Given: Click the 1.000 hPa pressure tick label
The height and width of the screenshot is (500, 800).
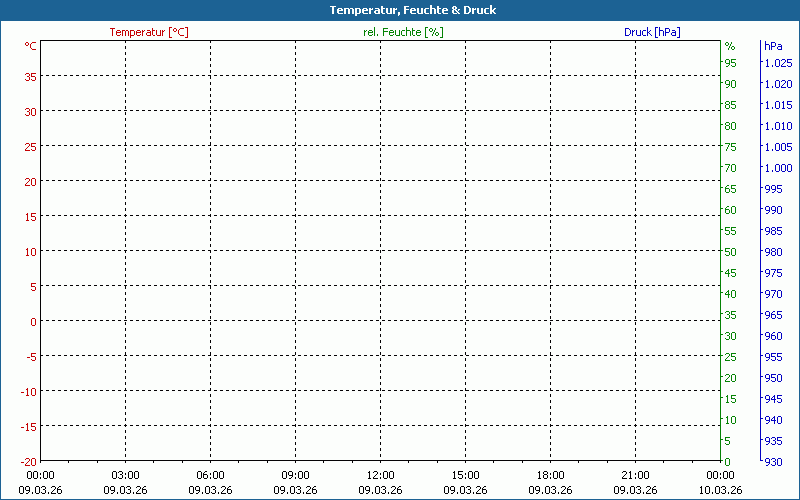Looking at the screenshot, I should [778, 168].
